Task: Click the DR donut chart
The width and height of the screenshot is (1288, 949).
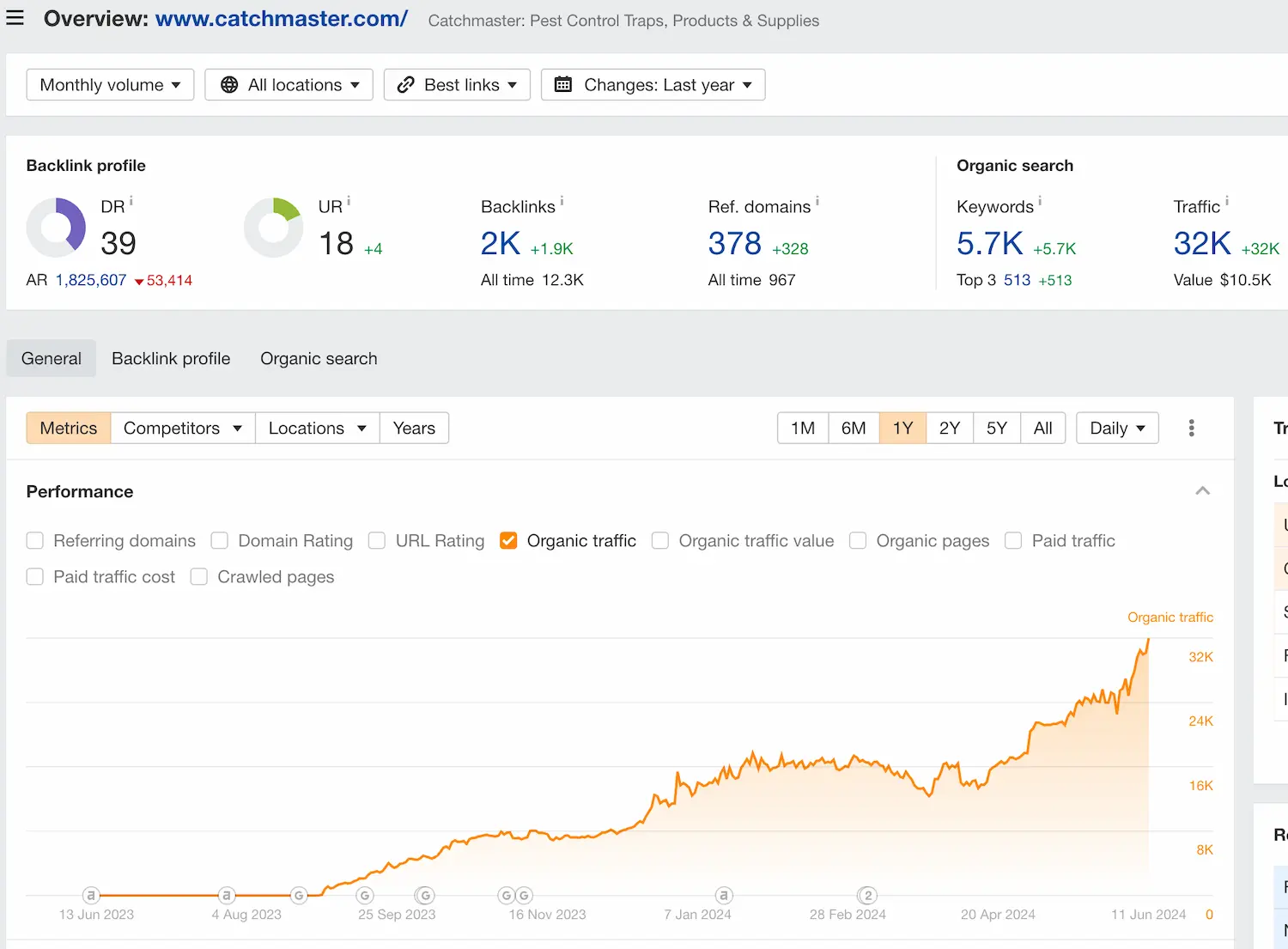Action: [x=57, y=228]
